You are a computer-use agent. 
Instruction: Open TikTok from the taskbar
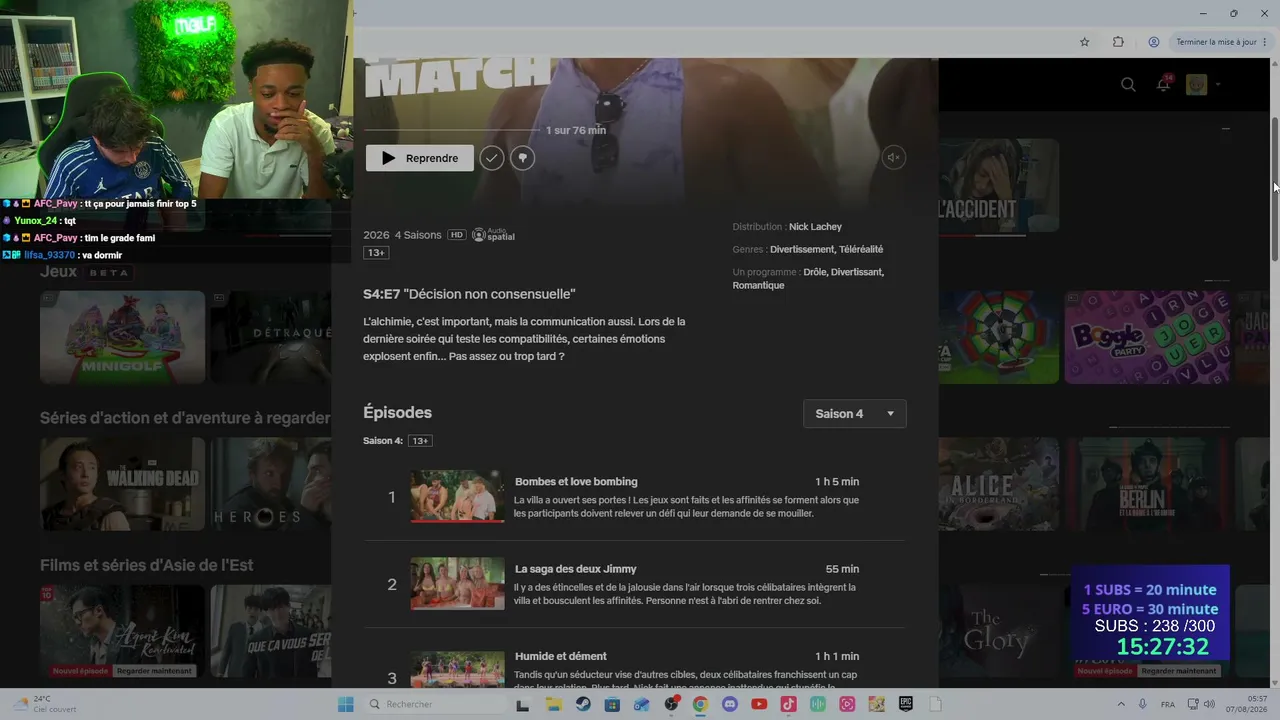point(788,704)
